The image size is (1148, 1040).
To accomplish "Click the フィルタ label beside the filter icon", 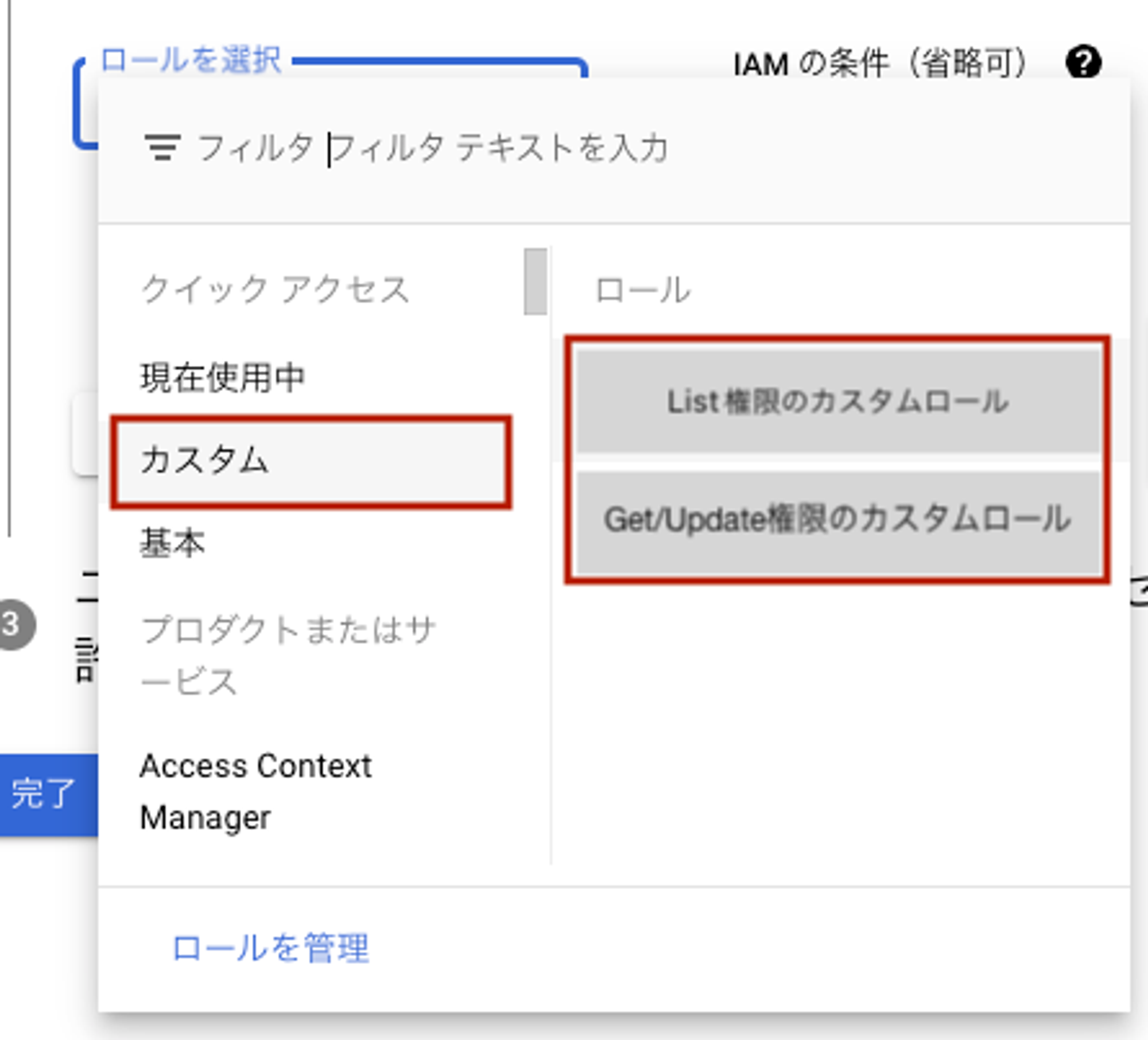I will pos(255,149).
